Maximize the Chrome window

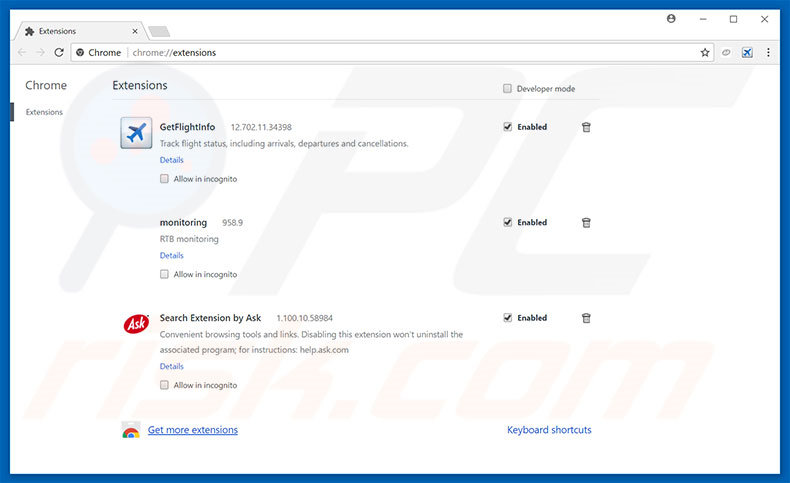tap(734, 19)
